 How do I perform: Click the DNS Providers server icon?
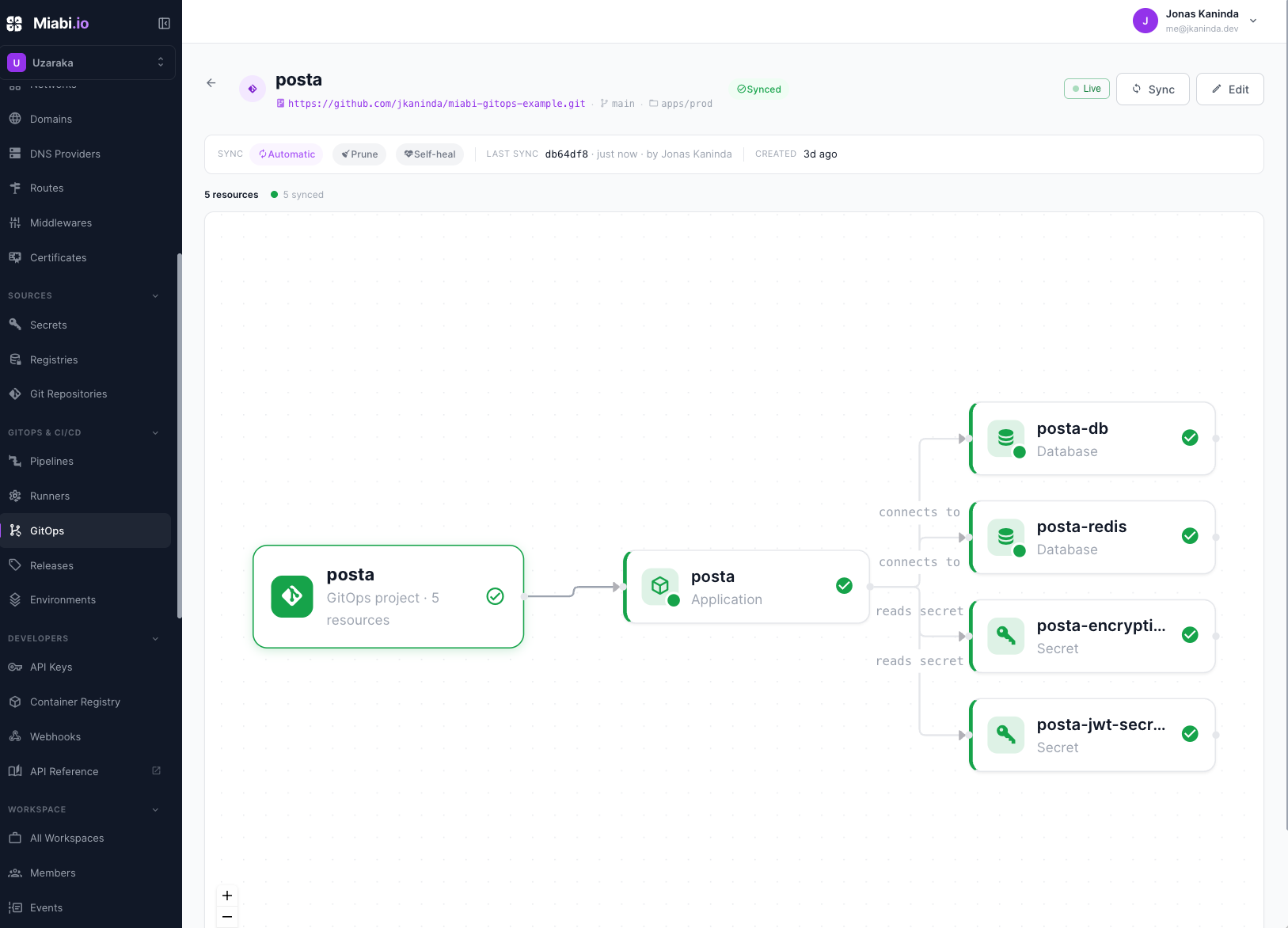pos(15,154)
